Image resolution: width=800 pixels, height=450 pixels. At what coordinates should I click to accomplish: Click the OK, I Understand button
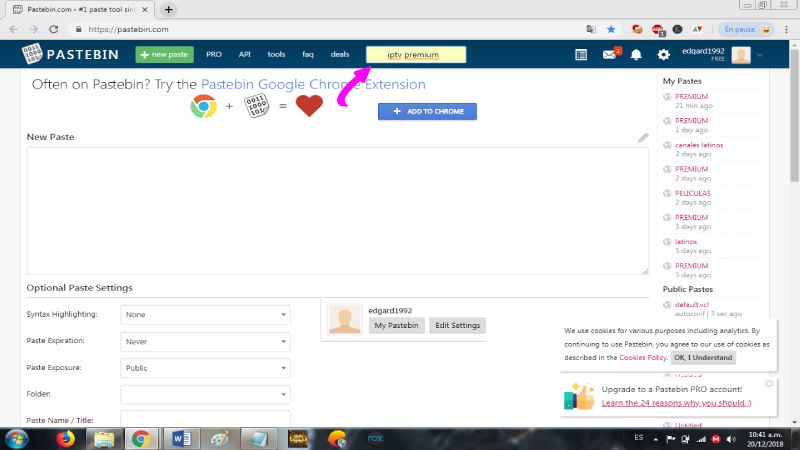703,358
